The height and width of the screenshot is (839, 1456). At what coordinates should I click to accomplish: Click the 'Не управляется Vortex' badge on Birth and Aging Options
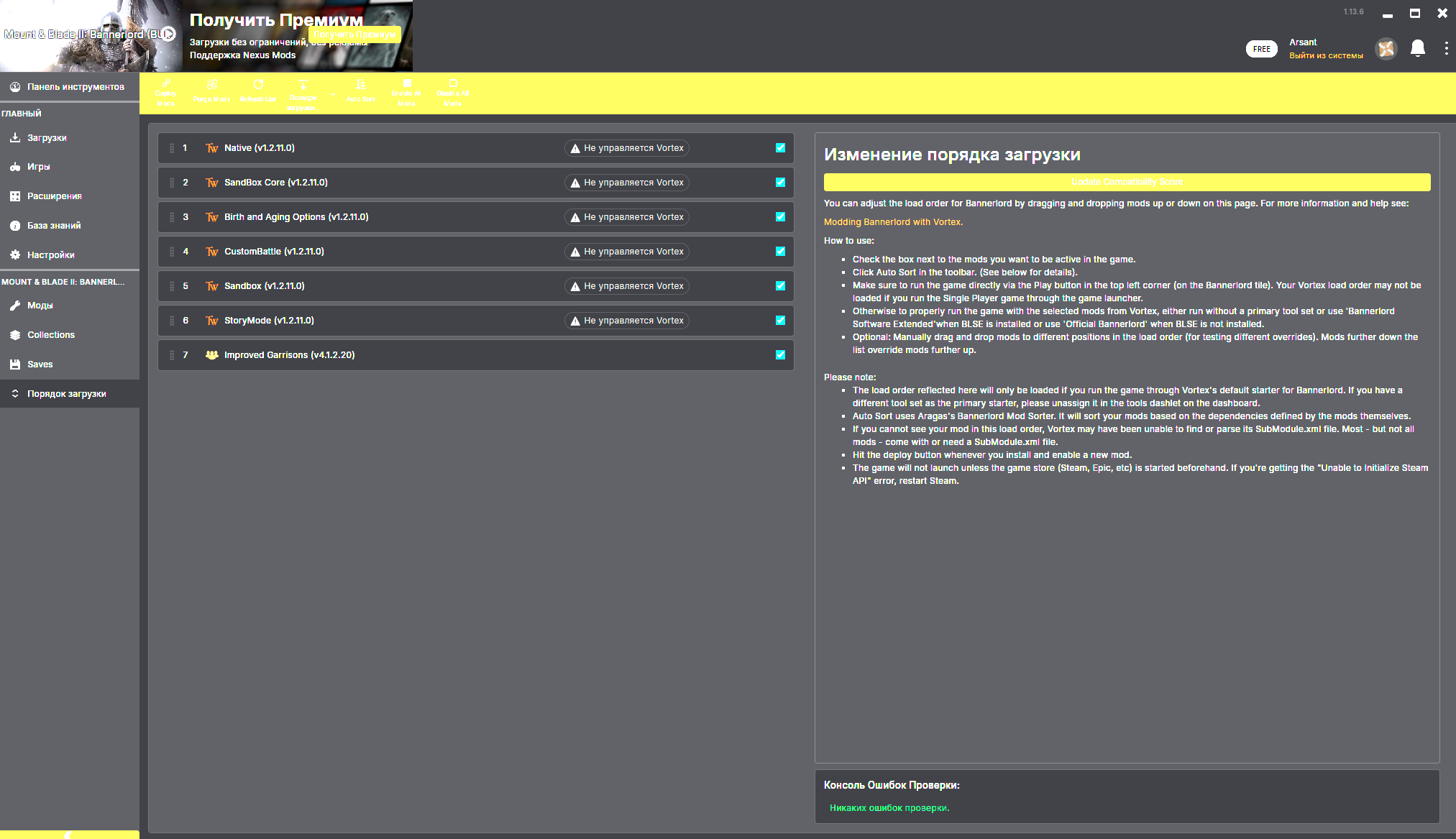click(x=626, y=217)
